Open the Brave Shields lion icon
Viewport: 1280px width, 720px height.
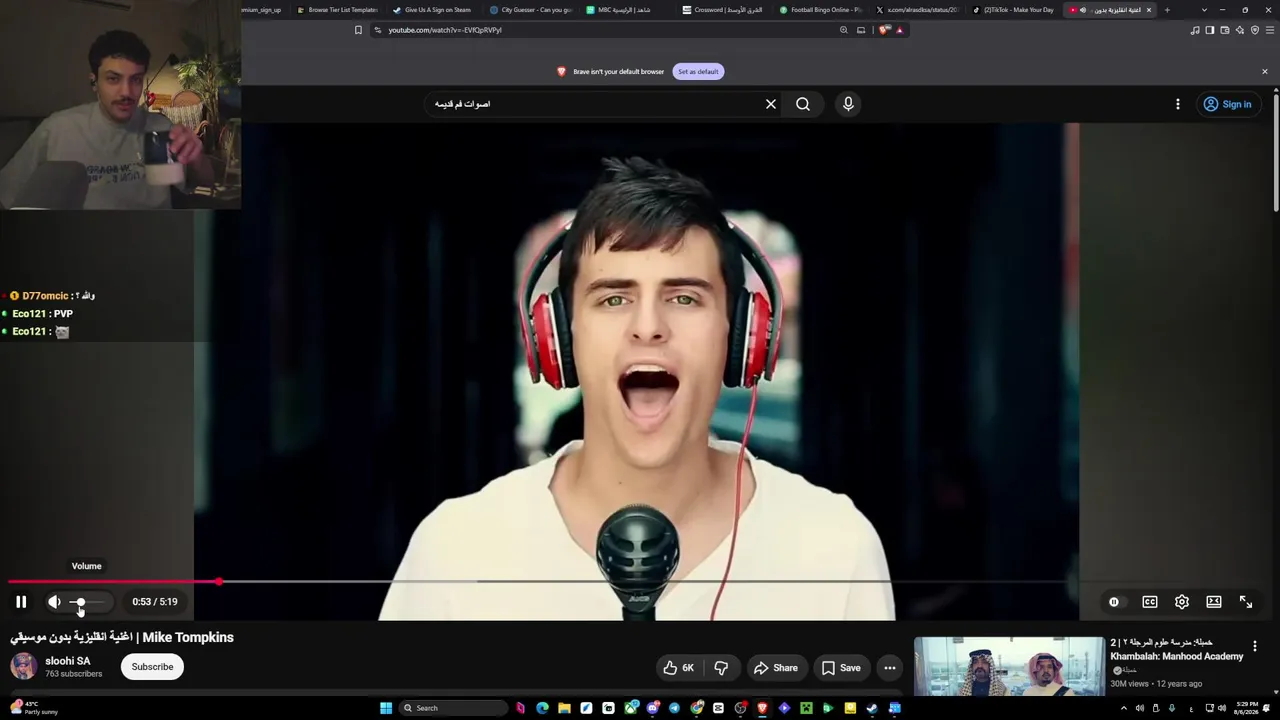(884, 30)
